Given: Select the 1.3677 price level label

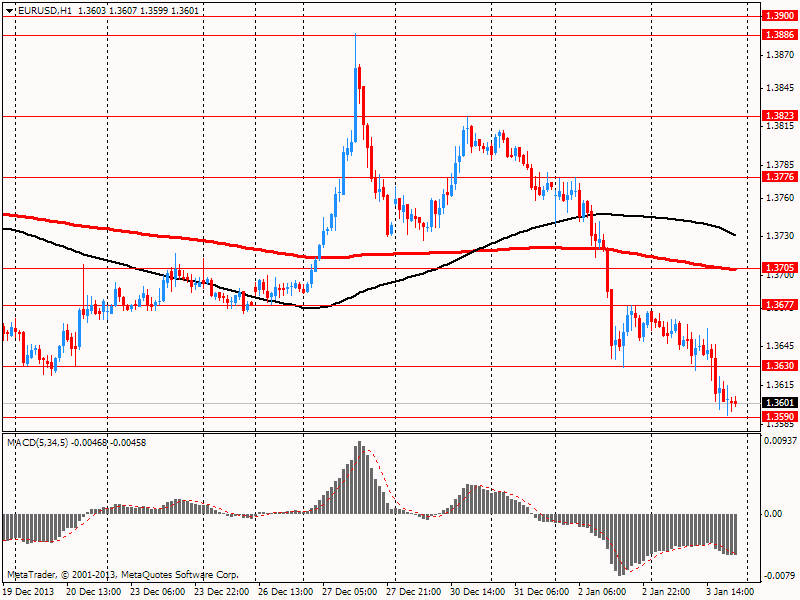Looking at the screenshot, I should click(780, 305).
